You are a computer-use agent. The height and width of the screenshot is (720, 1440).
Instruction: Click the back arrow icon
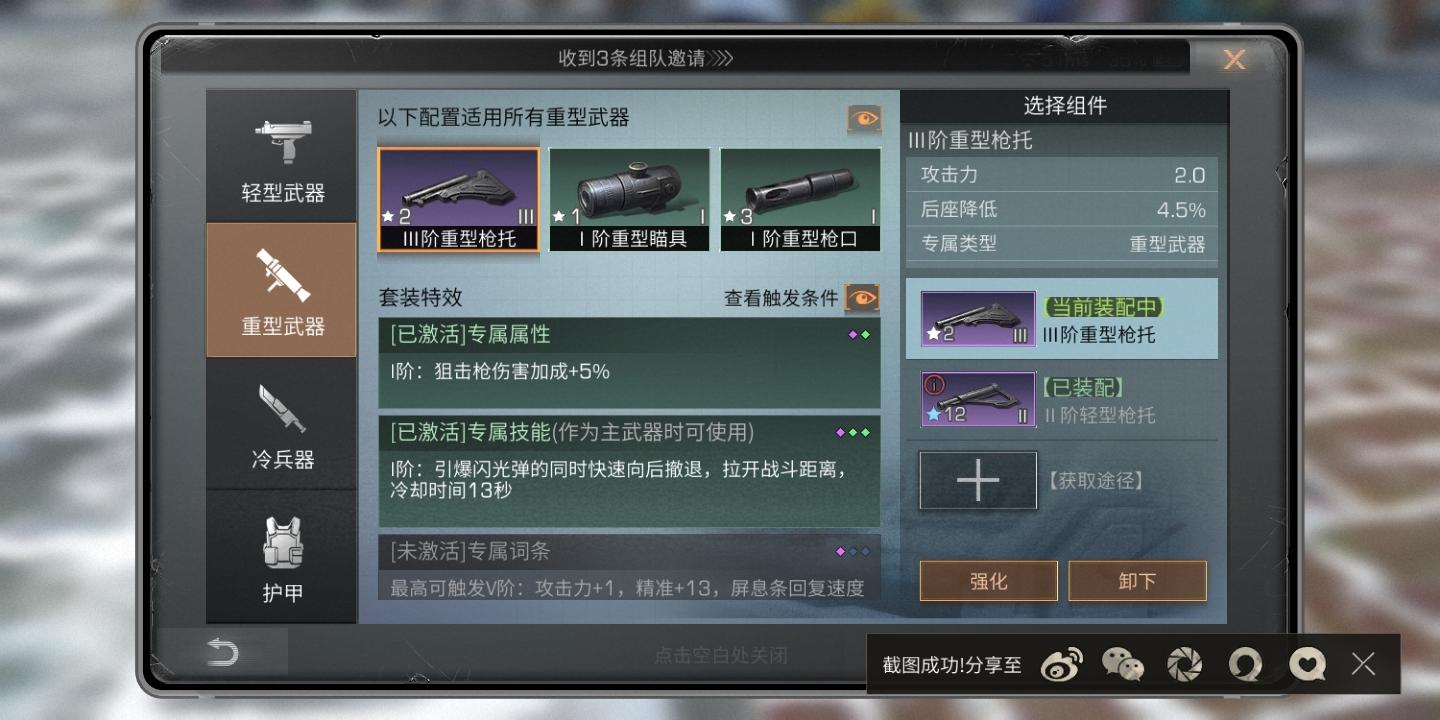222,654
